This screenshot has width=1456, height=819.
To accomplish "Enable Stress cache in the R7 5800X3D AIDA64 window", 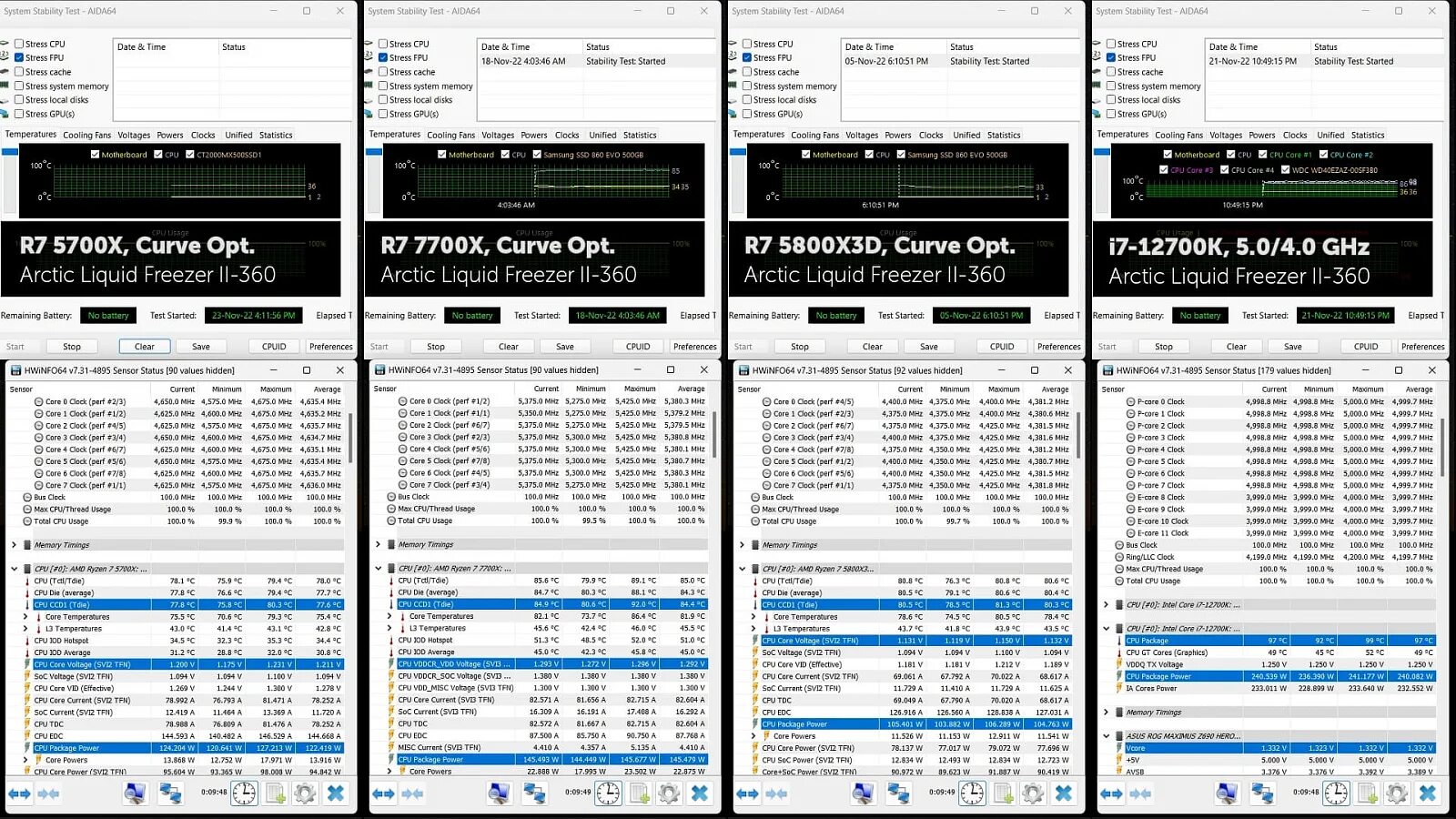I will tap(746, 72).
